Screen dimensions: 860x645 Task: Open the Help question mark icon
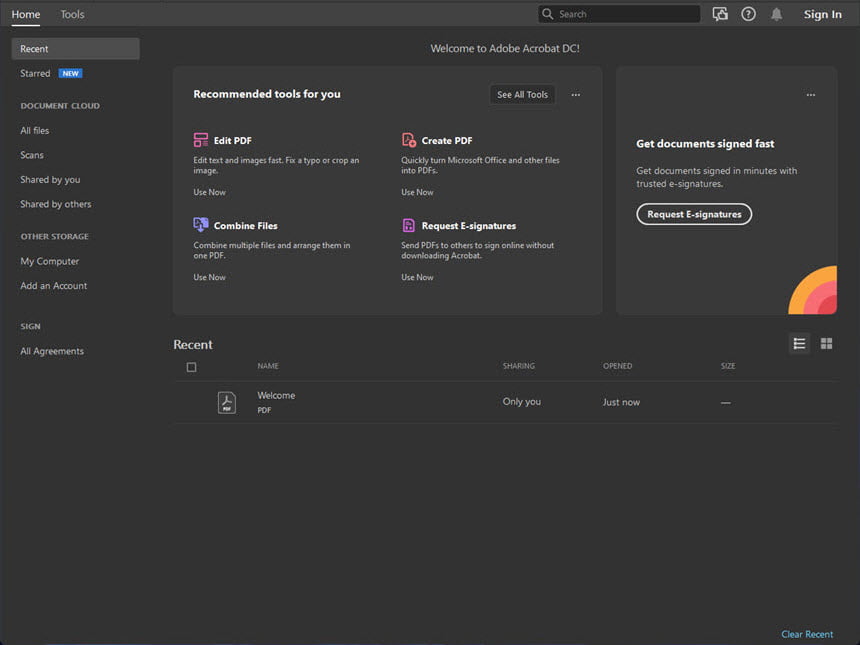(748, 14)
